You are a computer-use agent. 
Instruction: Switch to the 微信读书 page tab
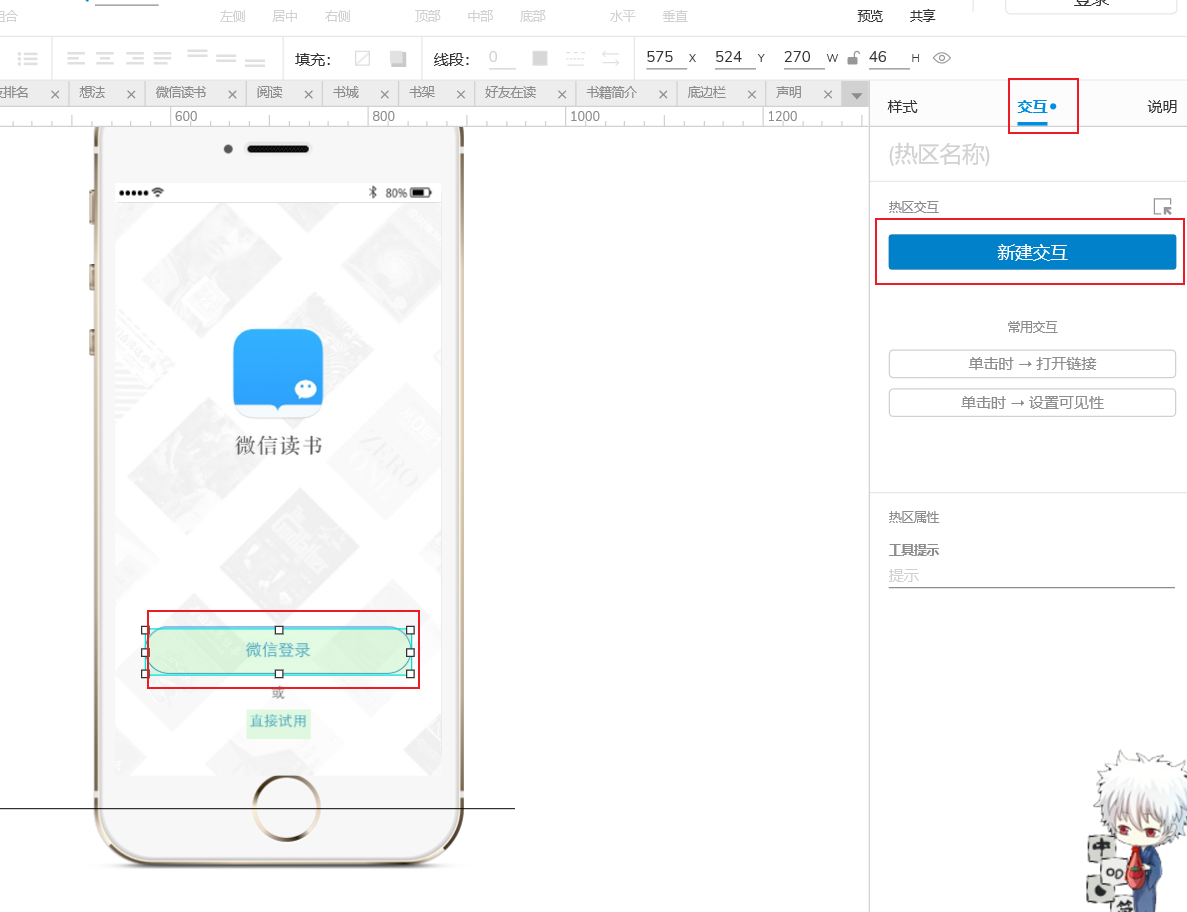tap(180, 92)
